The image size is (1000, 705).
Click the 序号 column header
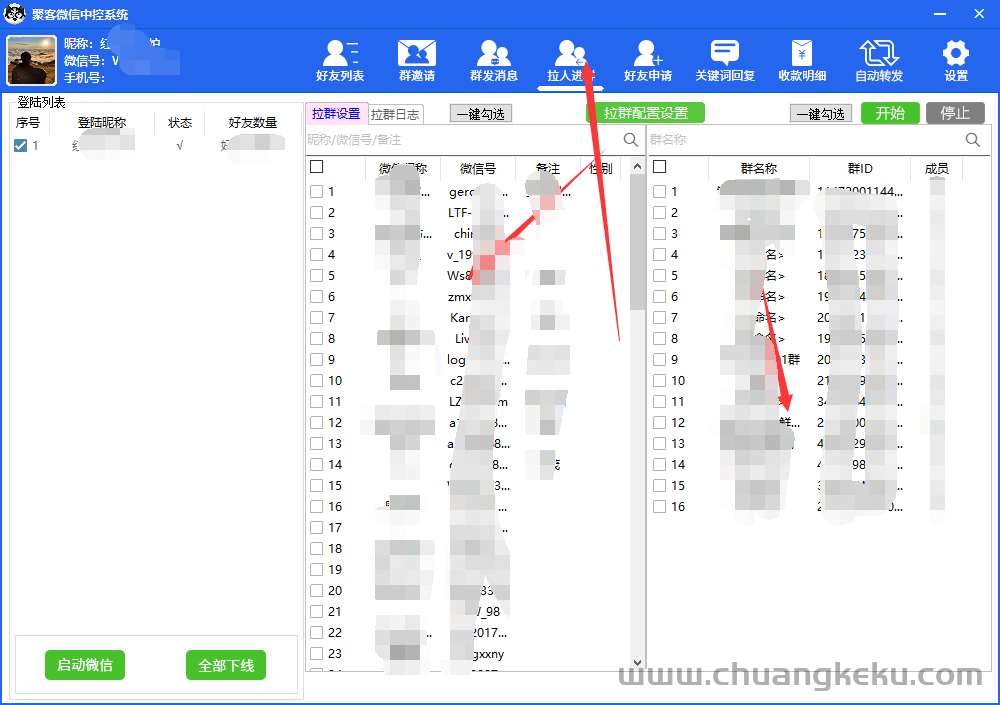[x=27, y=122]
